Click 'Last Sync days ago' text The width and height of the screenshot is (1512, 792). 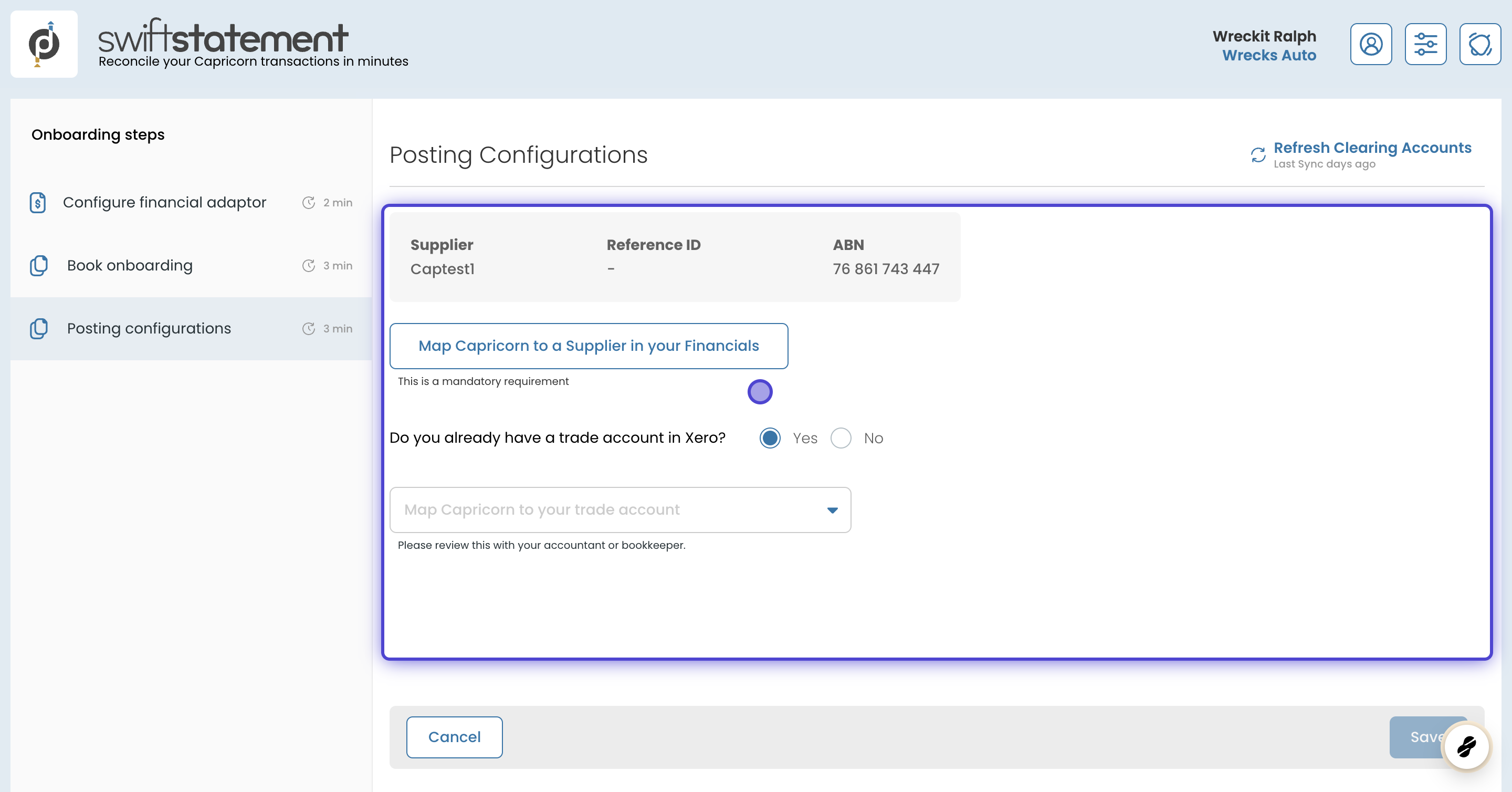tap(1324, 164)
